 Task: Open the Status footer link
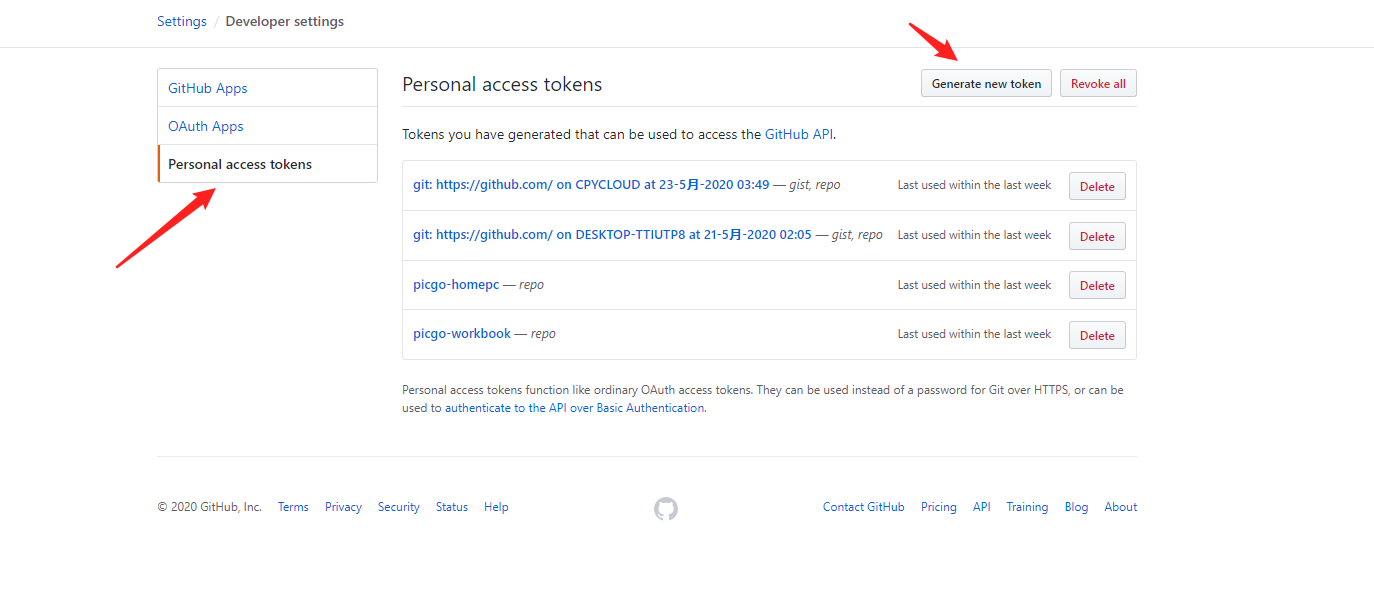point(452,507)
